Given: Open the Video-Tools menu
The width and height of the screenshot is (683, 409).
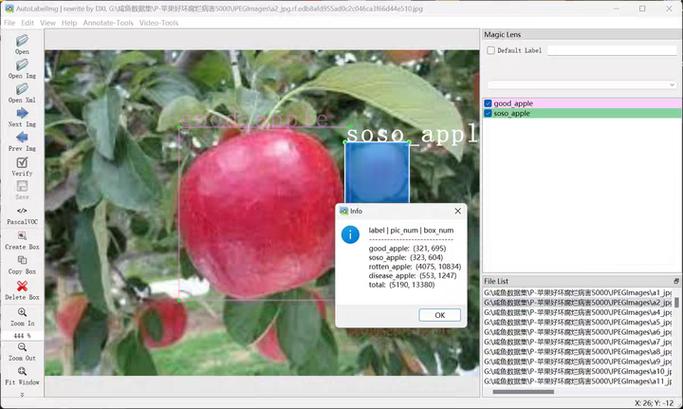Looking at the screenshot, I should coord(159,23).
